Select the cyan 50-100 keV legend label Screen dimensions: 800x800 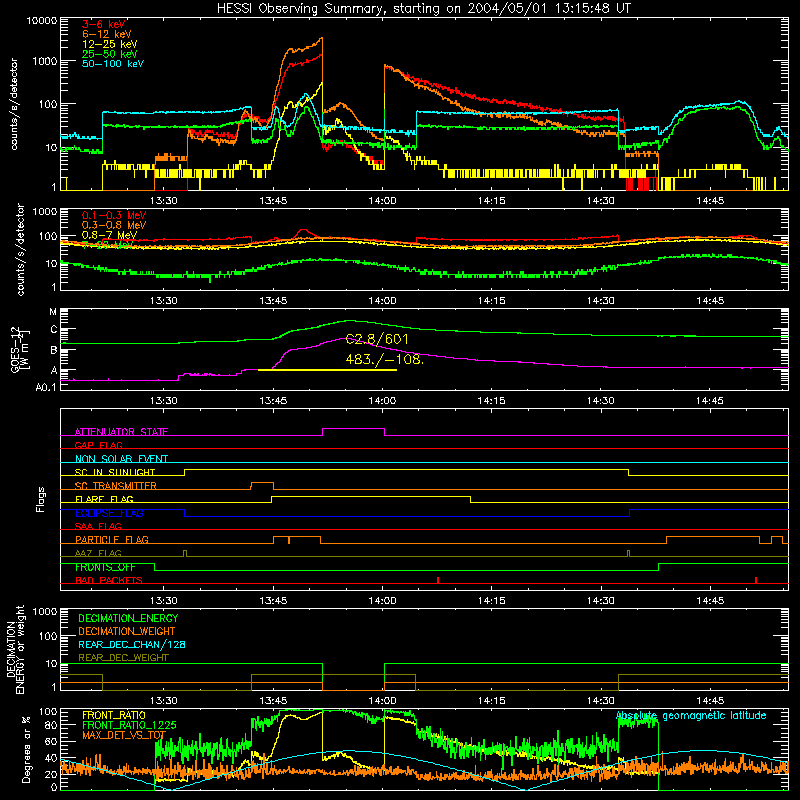pos(113,63)
